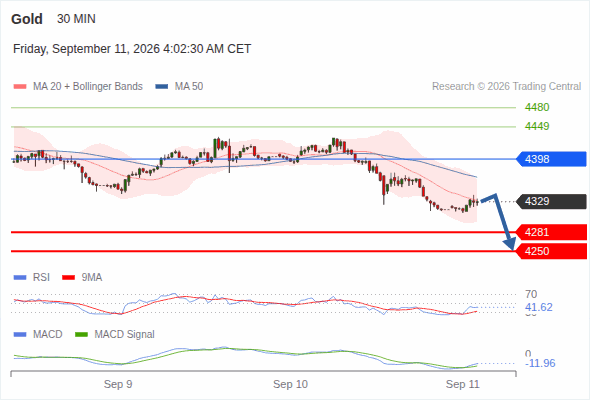Screen dimensions: 590x400
Task: Click the RSI legend label
Action: (x=41, y=278)
